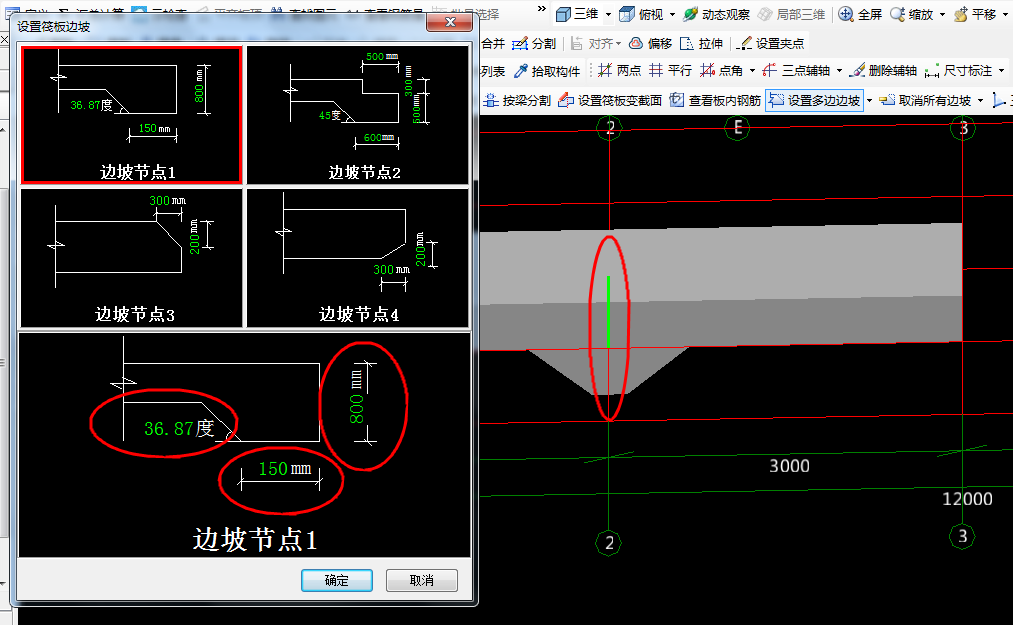Screen dimensions: 1013x625
Task: Close the 设置筏板边坡 dialog
Action: (450, 22)
